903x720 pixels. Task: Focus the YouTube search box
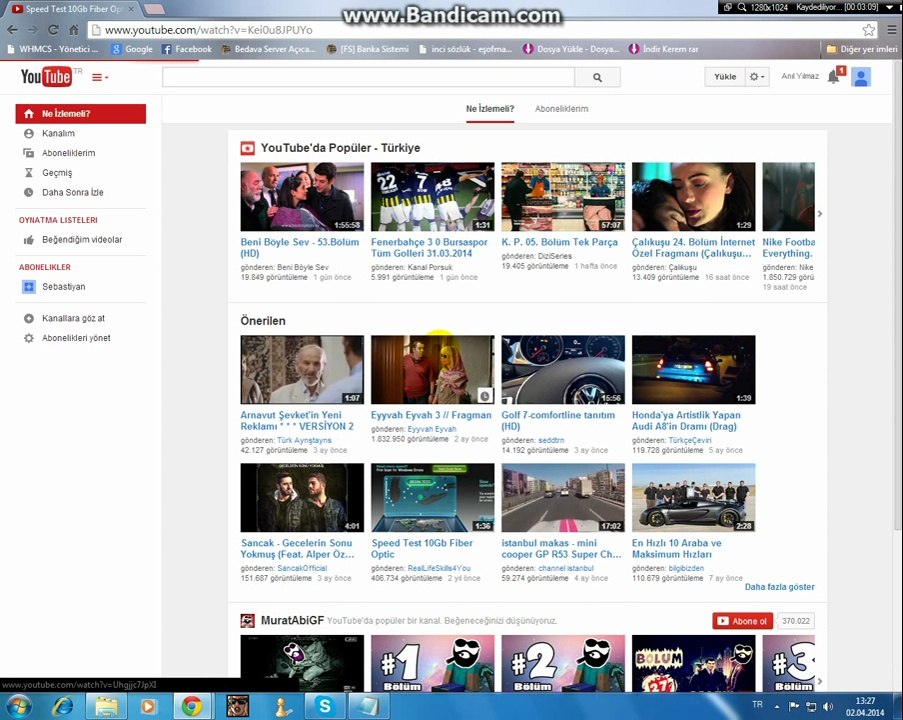[368, 77]
